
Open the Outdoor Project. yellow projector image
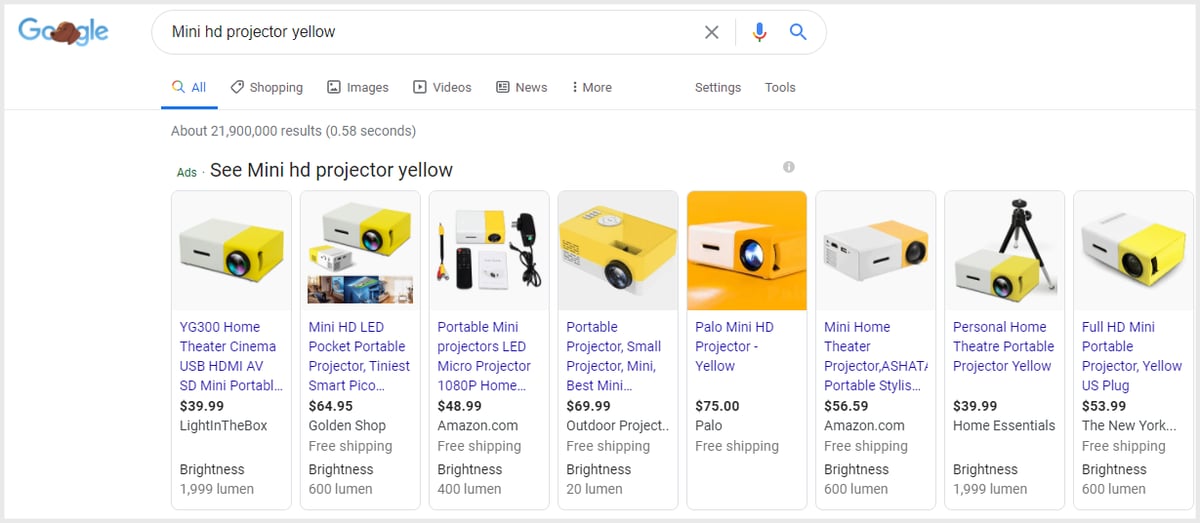pos(618,251)
